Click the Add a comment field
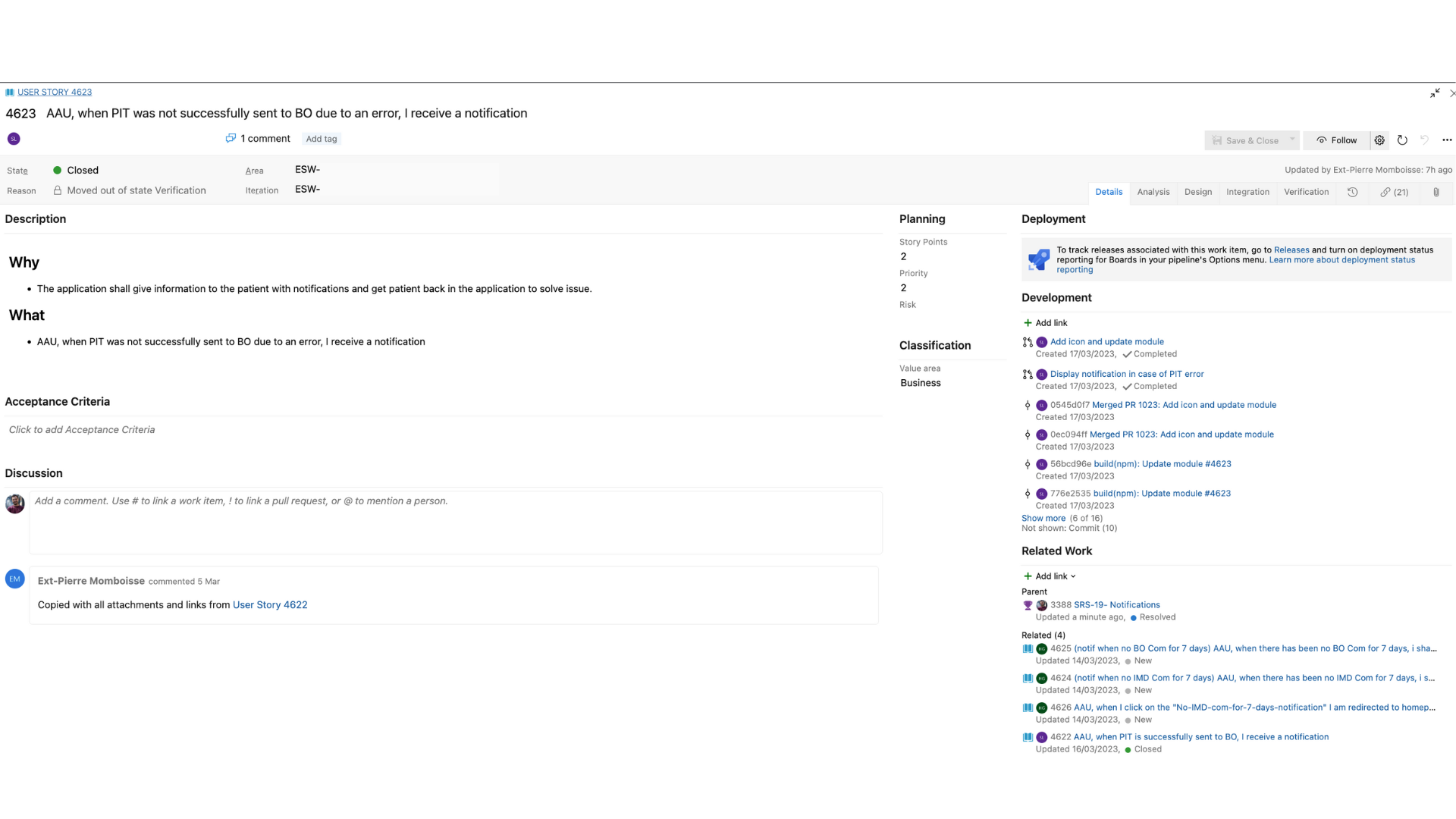This screenshot has width=1456, height=819. pyautogui.click(x=455, y=522)
